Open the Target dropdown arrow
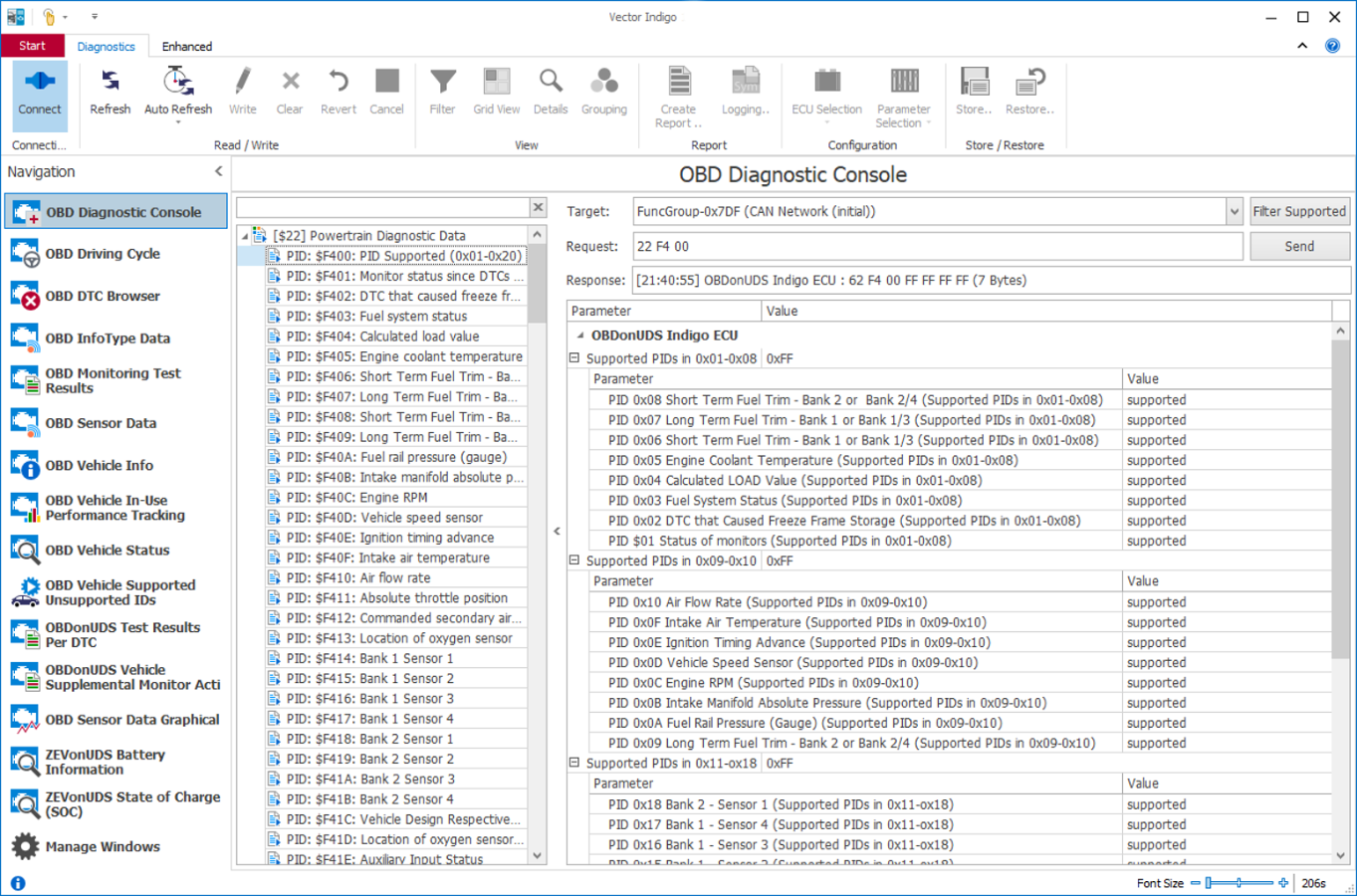The image size is (1357, 896). click(1235, 211)
